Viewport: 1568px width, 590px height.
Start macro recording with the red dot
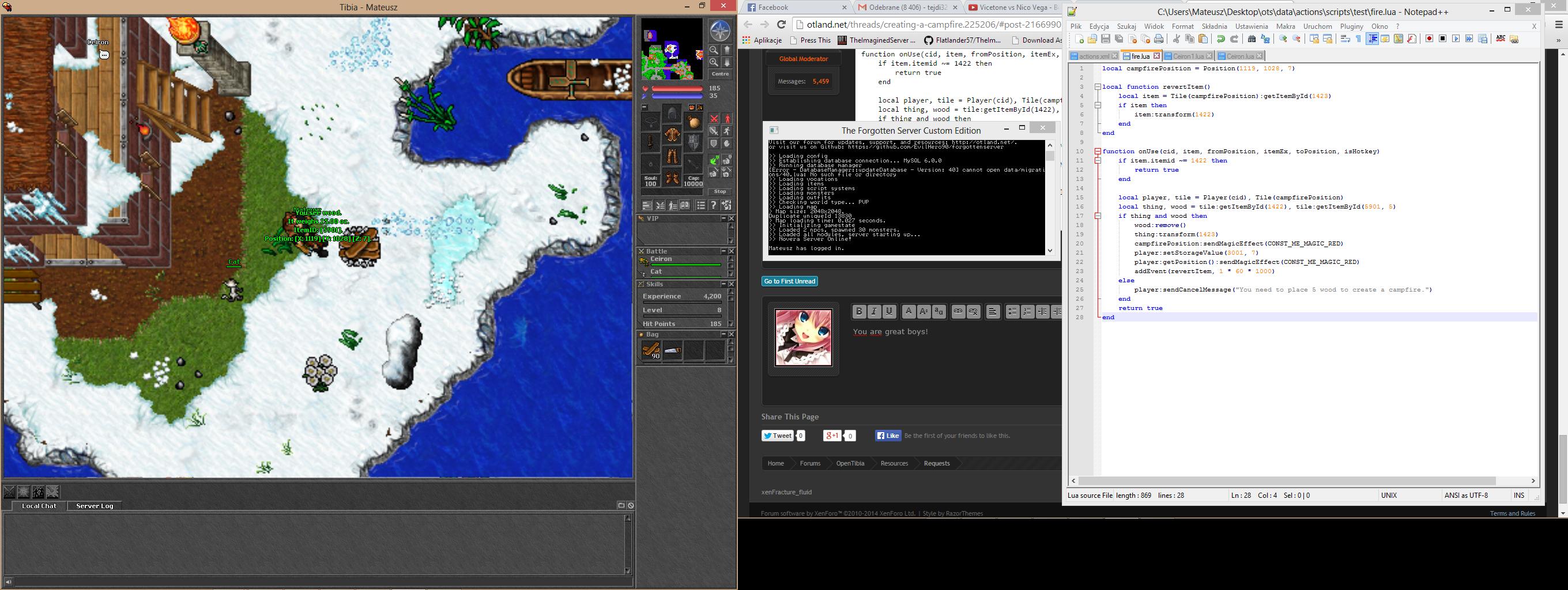(x=1429, y=39)
